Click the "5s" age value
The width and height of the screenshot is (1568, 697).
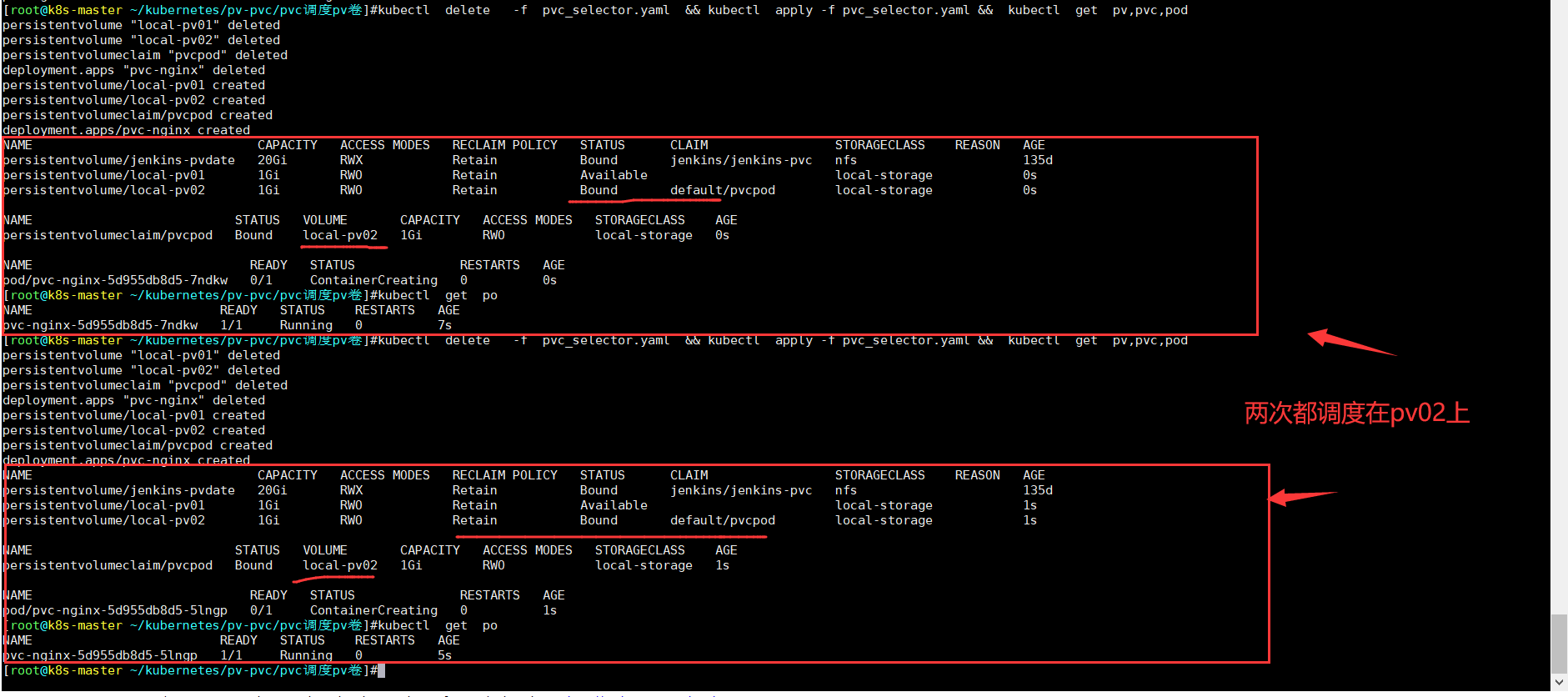pos(445,655)
